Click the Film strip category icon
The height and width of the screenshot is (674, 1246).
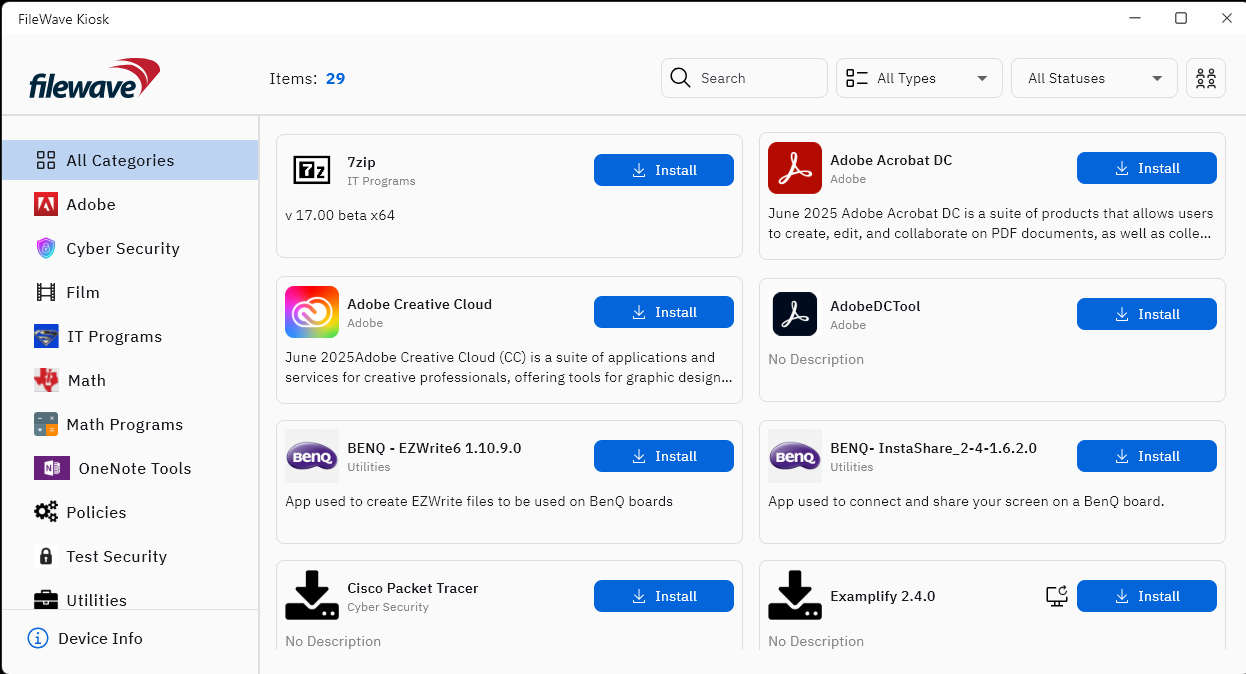tap(46, 292)
